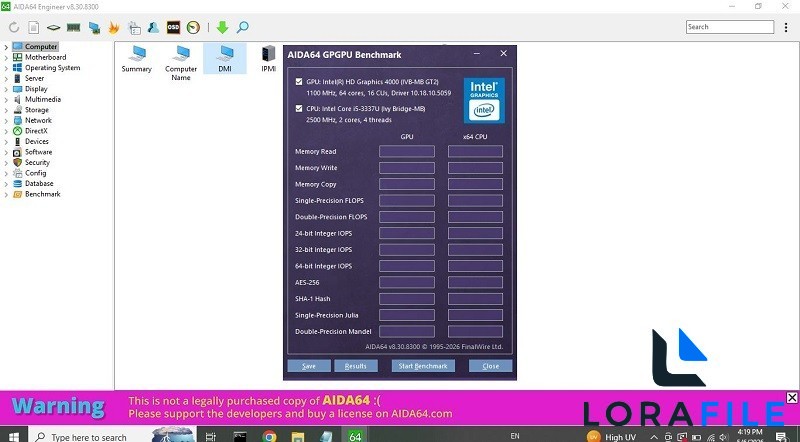Launch the System Stability Test flame icon

coord(114,28)
